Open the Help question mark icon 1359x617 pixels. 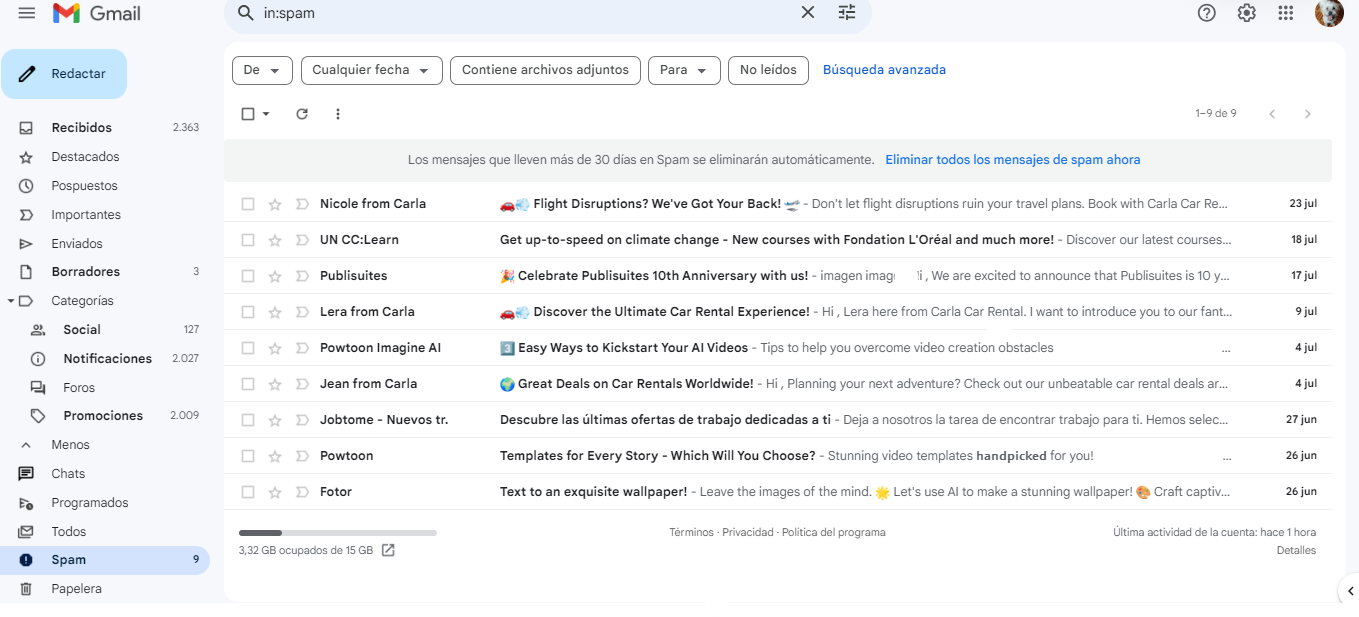pos(1207,13)
